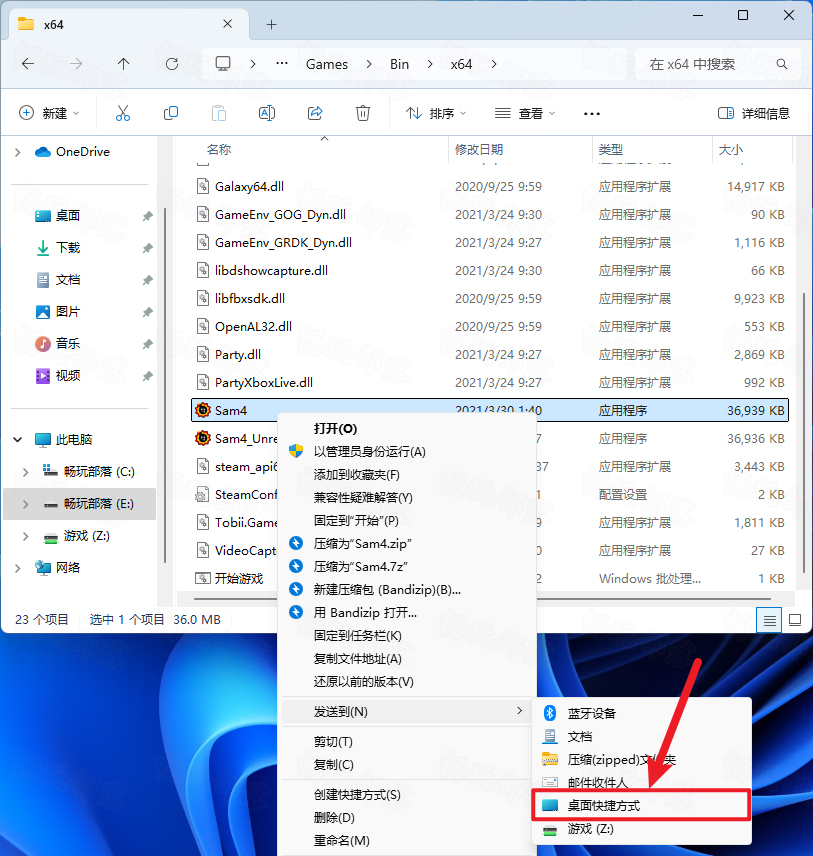Open the 发送到(N) submenu

pyautogui.click(x=407, y=711)
